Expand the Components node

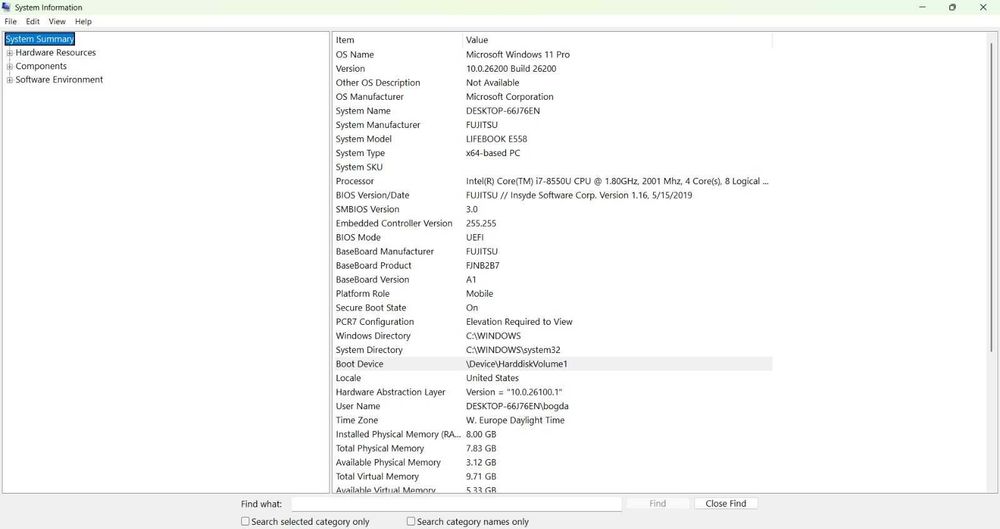(10, 66)
